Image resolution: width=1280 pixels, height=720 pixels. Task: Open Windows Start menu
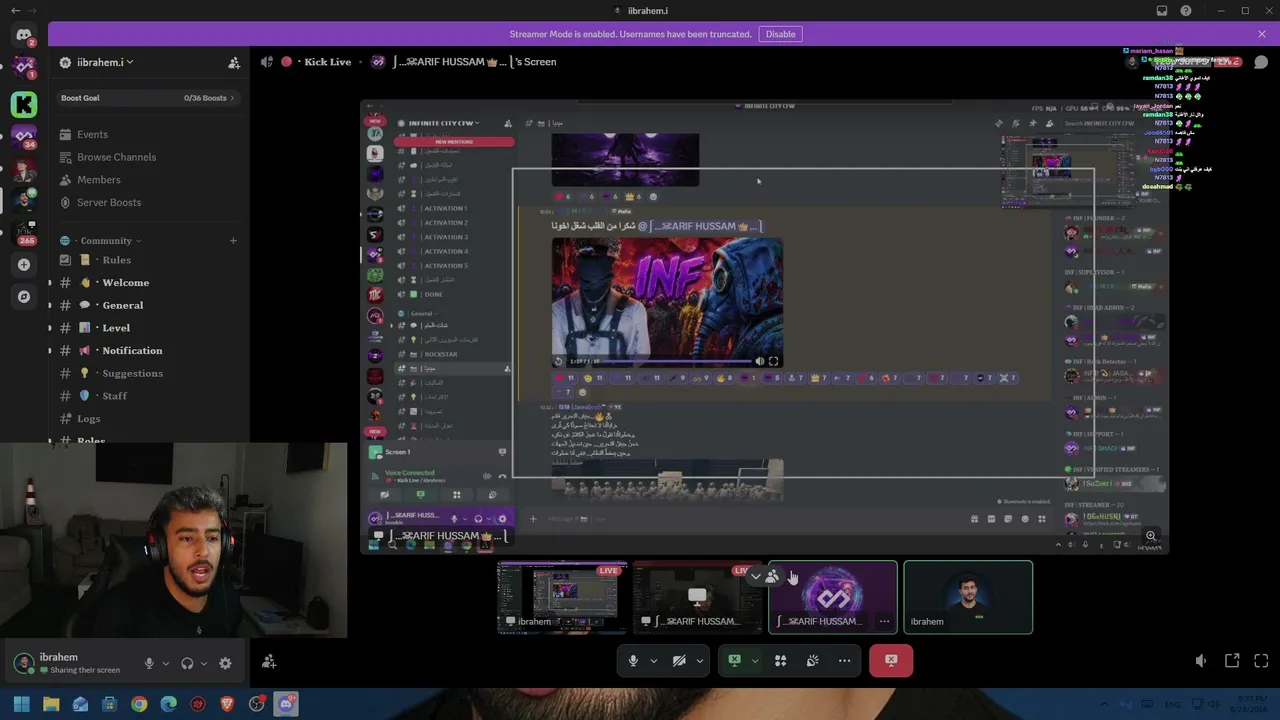click(21, 705)
